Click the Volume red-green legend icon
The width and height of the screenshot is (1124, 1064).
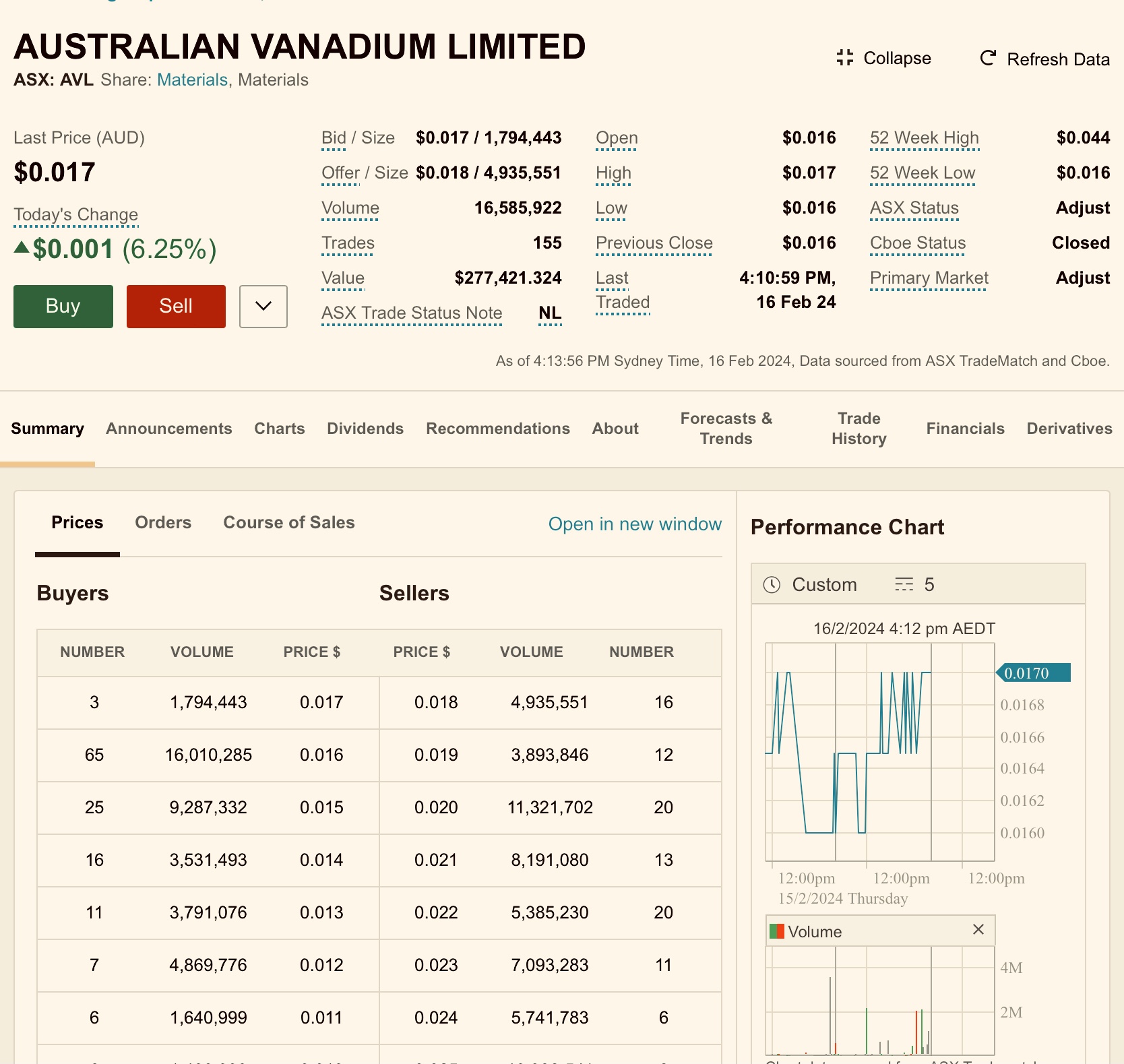click(x=777, y=931)
